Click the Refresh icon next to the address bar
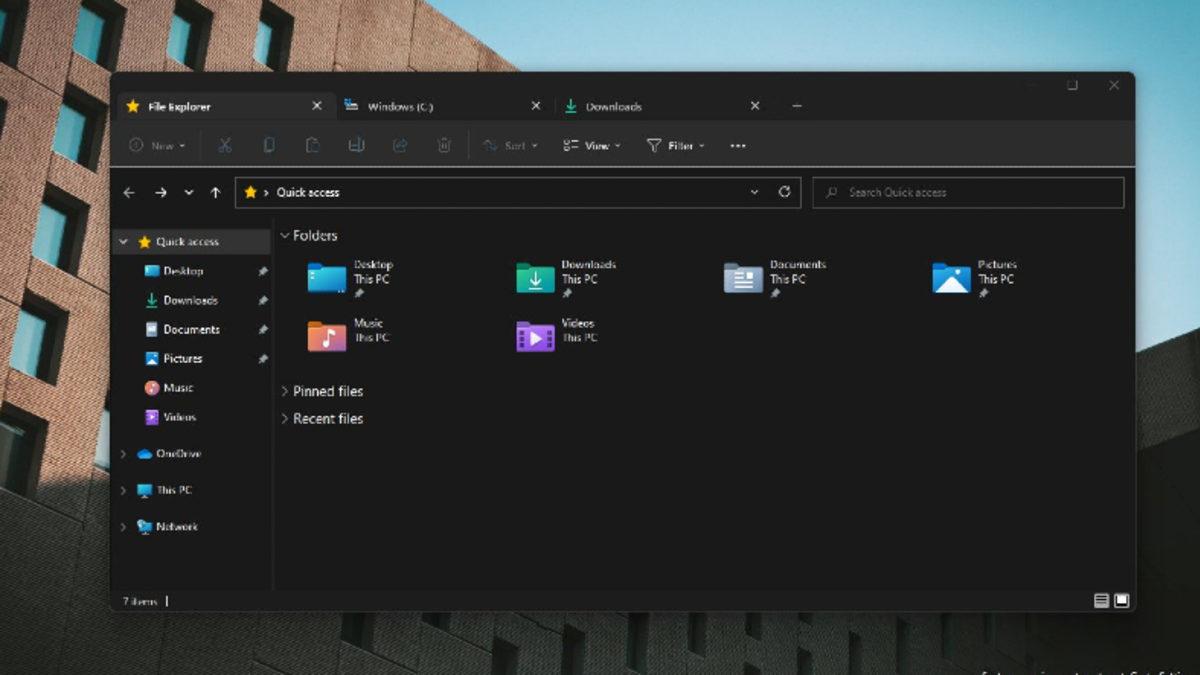1200x675 pixels. click(787, 192)
